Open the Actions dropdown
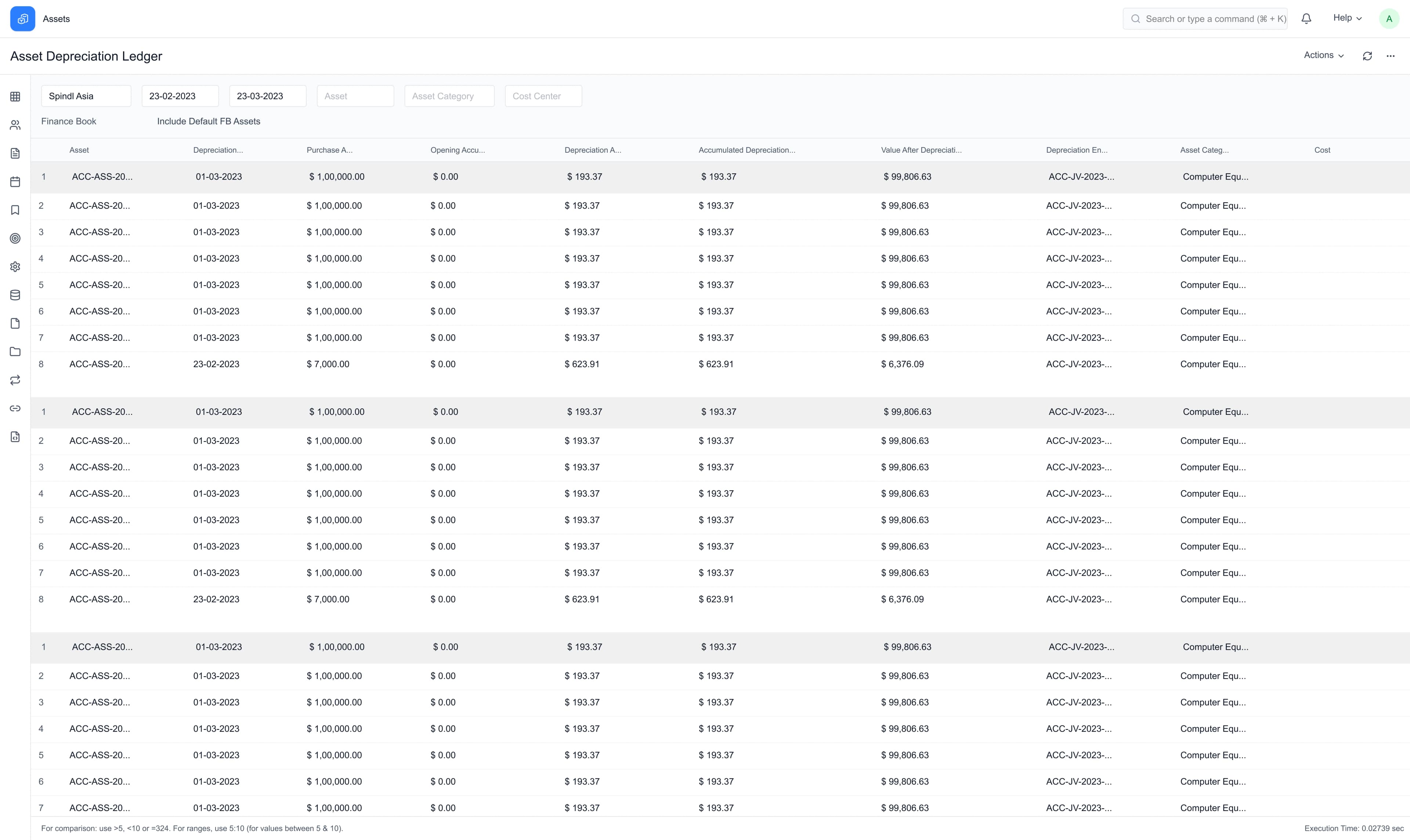1410x840 pixels. pos(1323,55)
